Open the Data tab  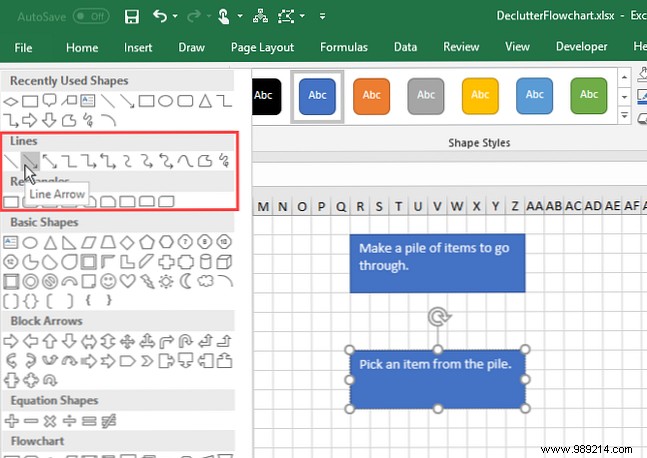pos(405,47)
